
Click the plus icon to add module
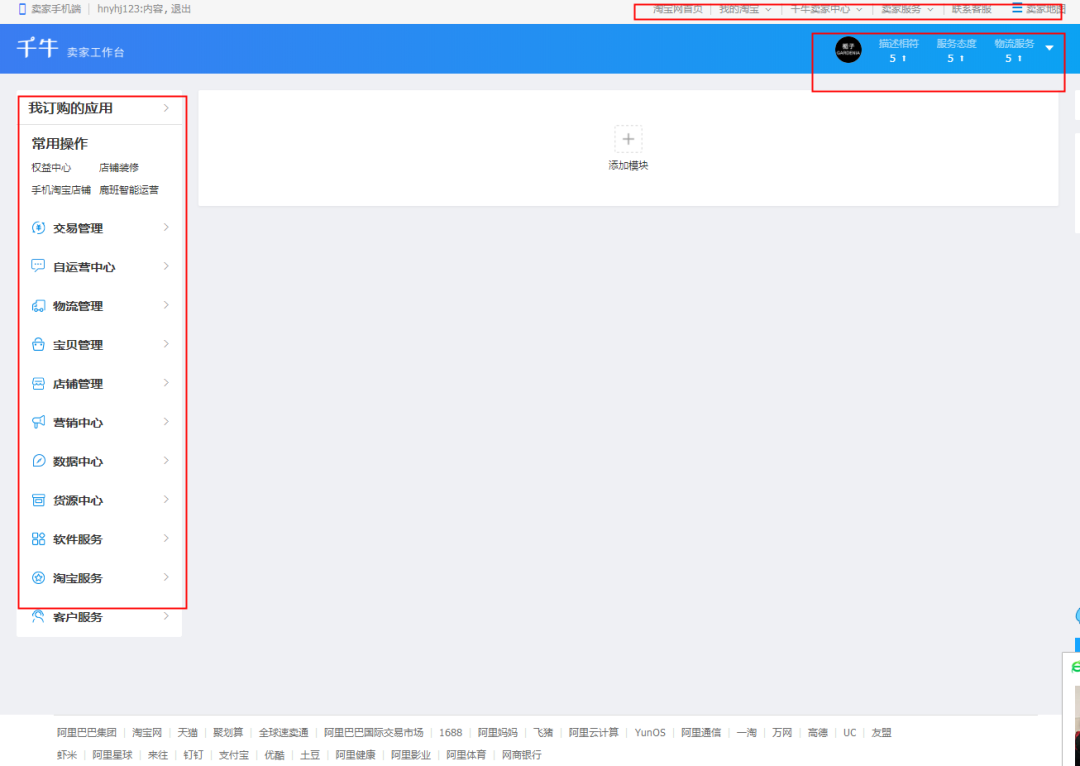tap(628, 139)
